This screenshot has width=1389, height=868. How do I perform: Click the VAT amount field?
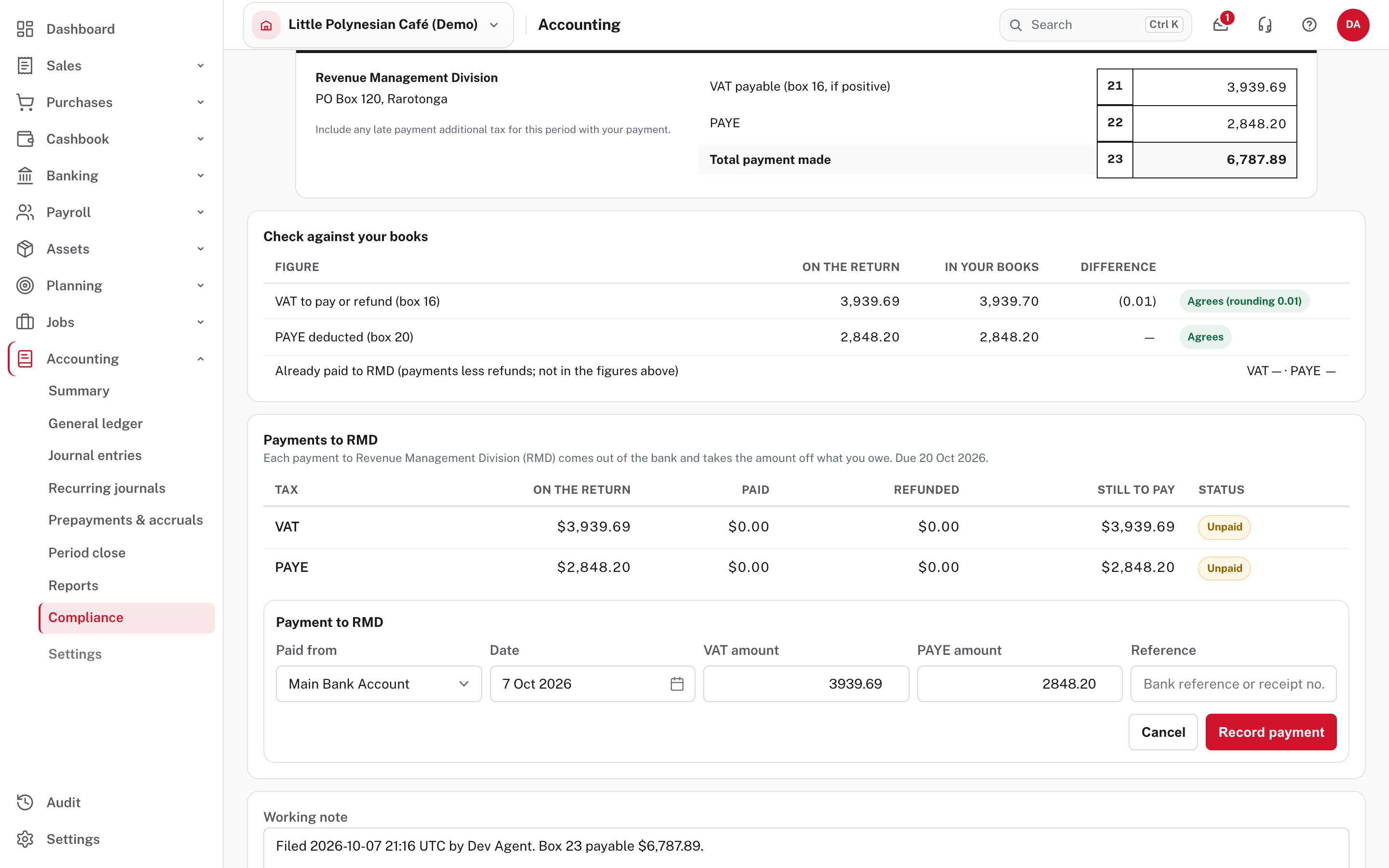pos(806,684)
